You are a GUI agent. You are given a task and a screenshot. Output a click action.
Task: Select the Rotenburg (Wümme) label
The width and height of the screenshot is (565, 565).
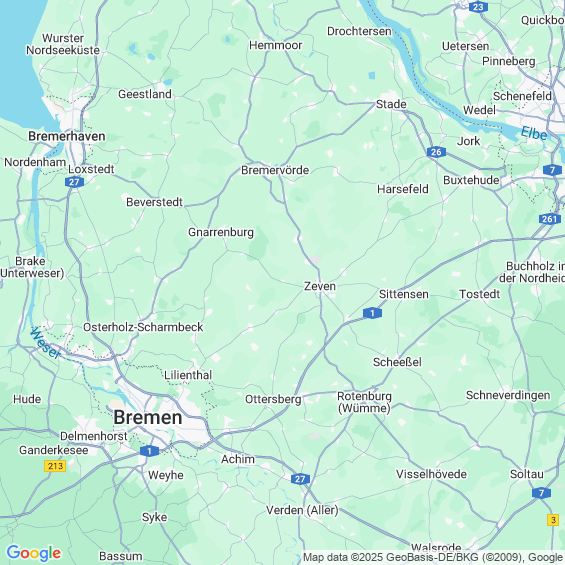pos(364,402)
